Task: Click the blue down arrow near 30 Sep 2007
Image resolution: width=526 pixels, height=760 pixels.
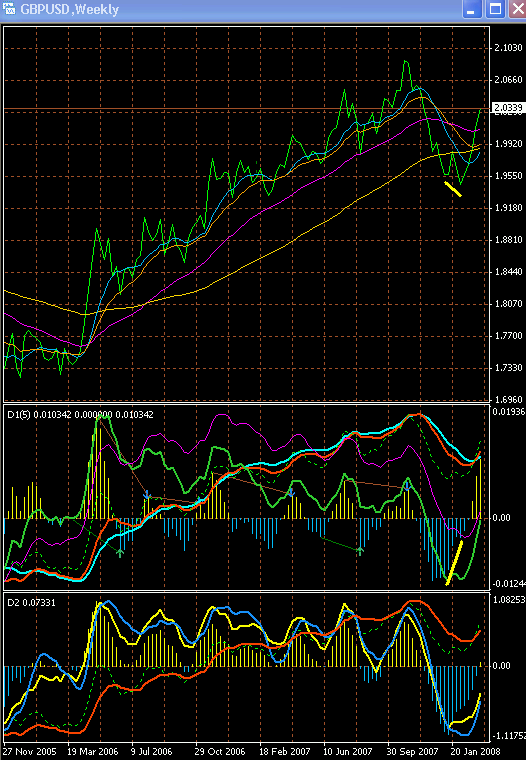Action: pyautogui.click(x=407, y=485)
